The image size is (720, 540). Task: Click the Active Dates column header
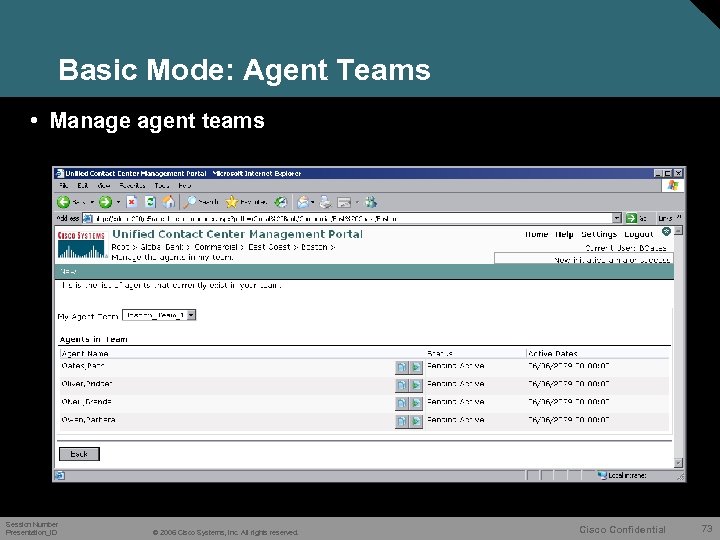click(x=553, y=354)
